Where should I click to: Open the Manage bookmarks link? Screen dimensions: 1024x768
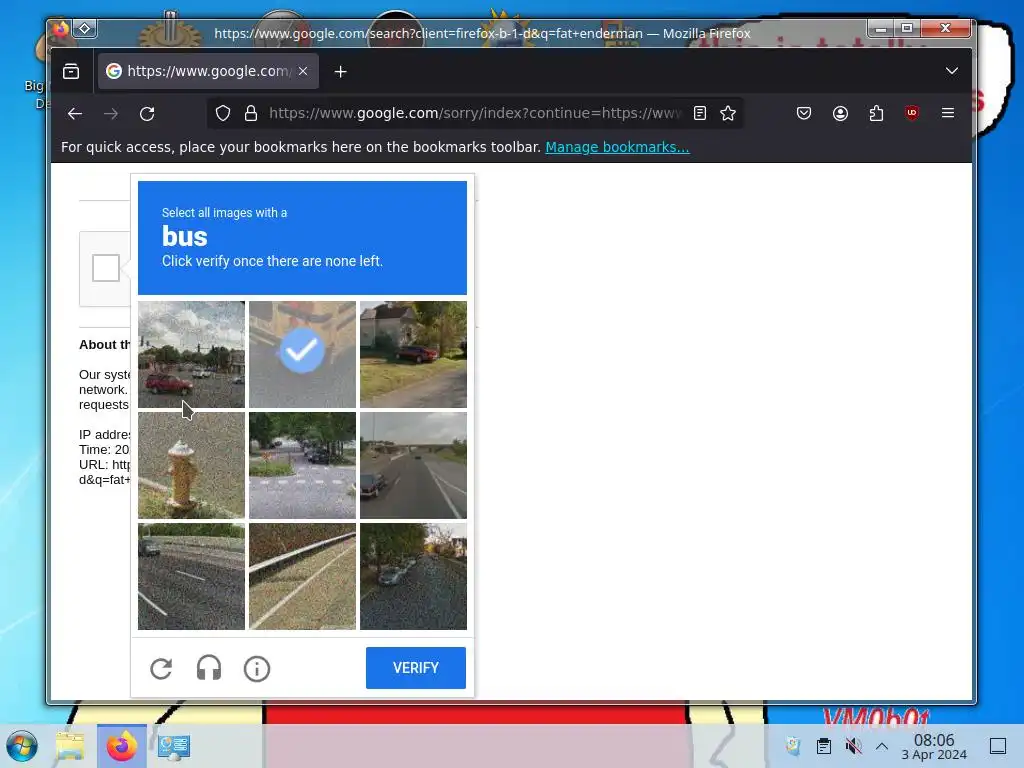pos(617,147)
